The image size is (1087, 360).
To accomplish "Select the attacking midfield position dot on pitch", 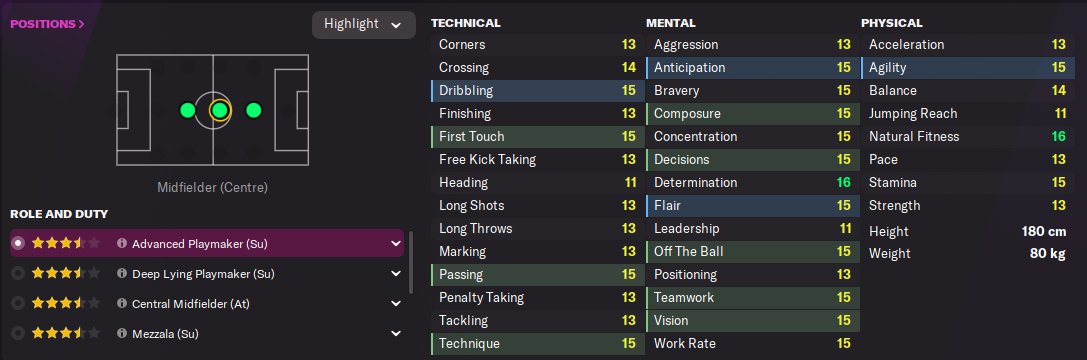I will click(x=254, y=110).
